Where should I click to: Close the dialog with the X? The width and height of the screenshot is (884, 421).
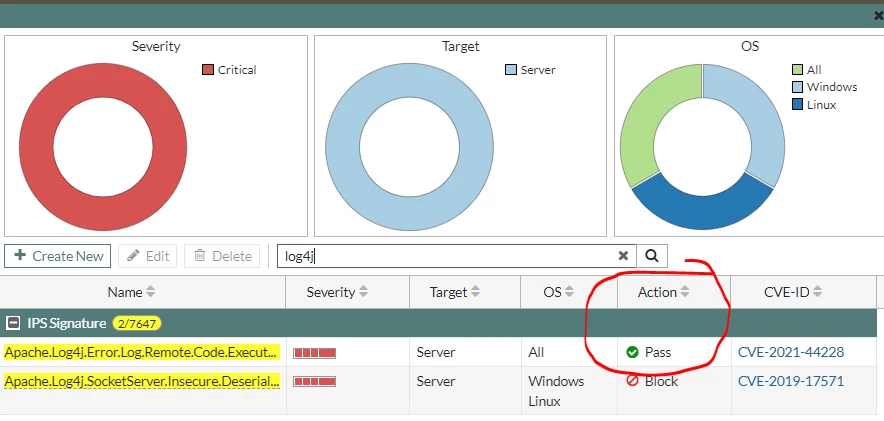(878, 16)
